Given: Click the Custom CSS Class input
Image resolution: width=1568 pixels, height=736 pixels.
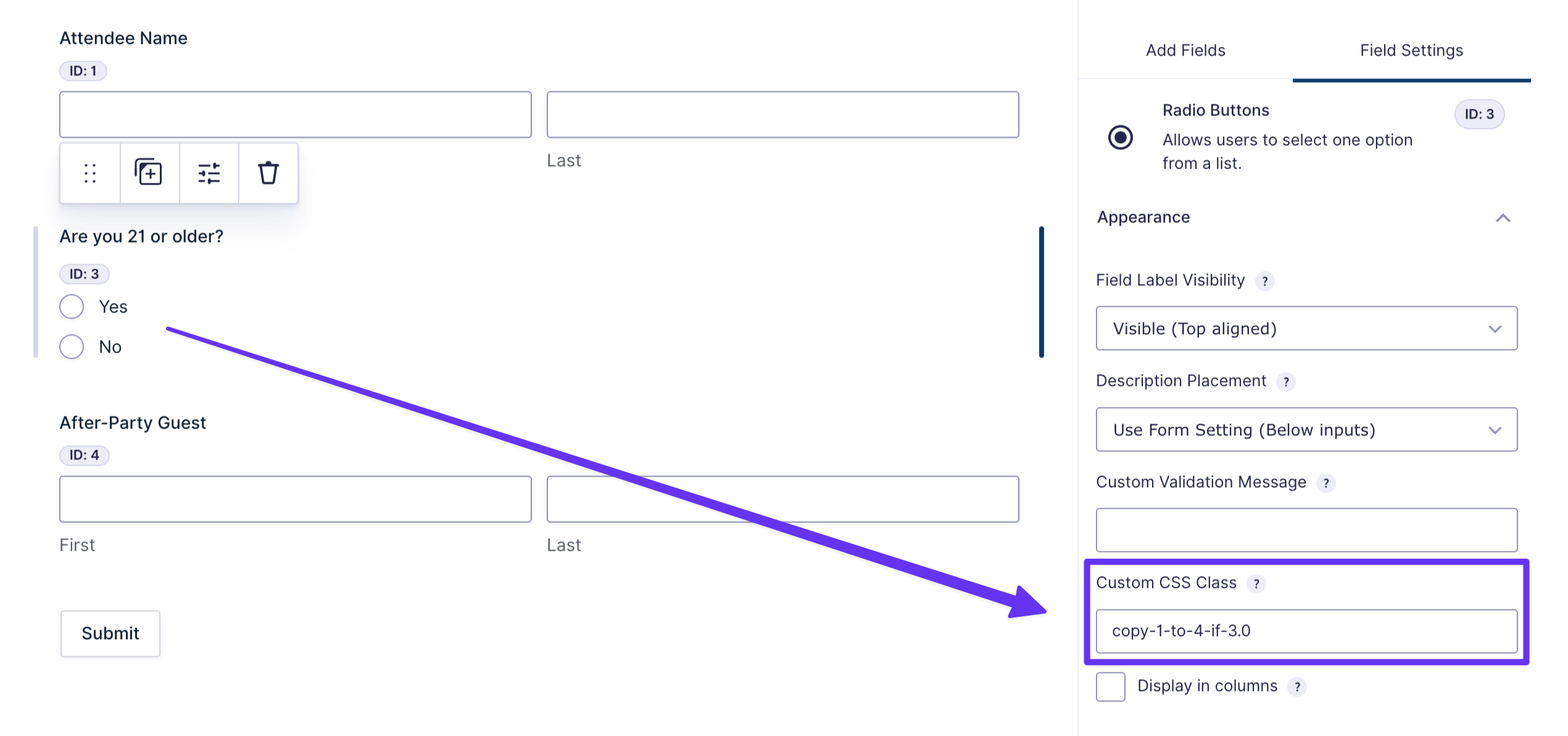Looking at the screenshot, I should (x=1306, y=631).
